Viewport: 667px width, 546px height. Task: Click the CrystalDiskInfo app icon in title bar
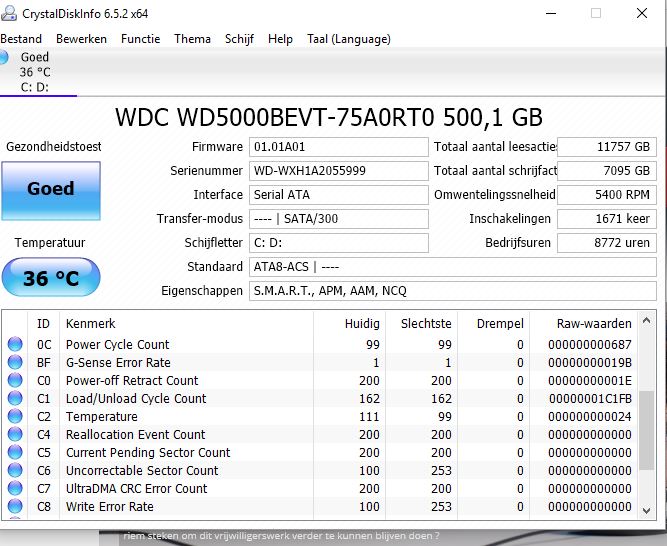pos(6,13)
